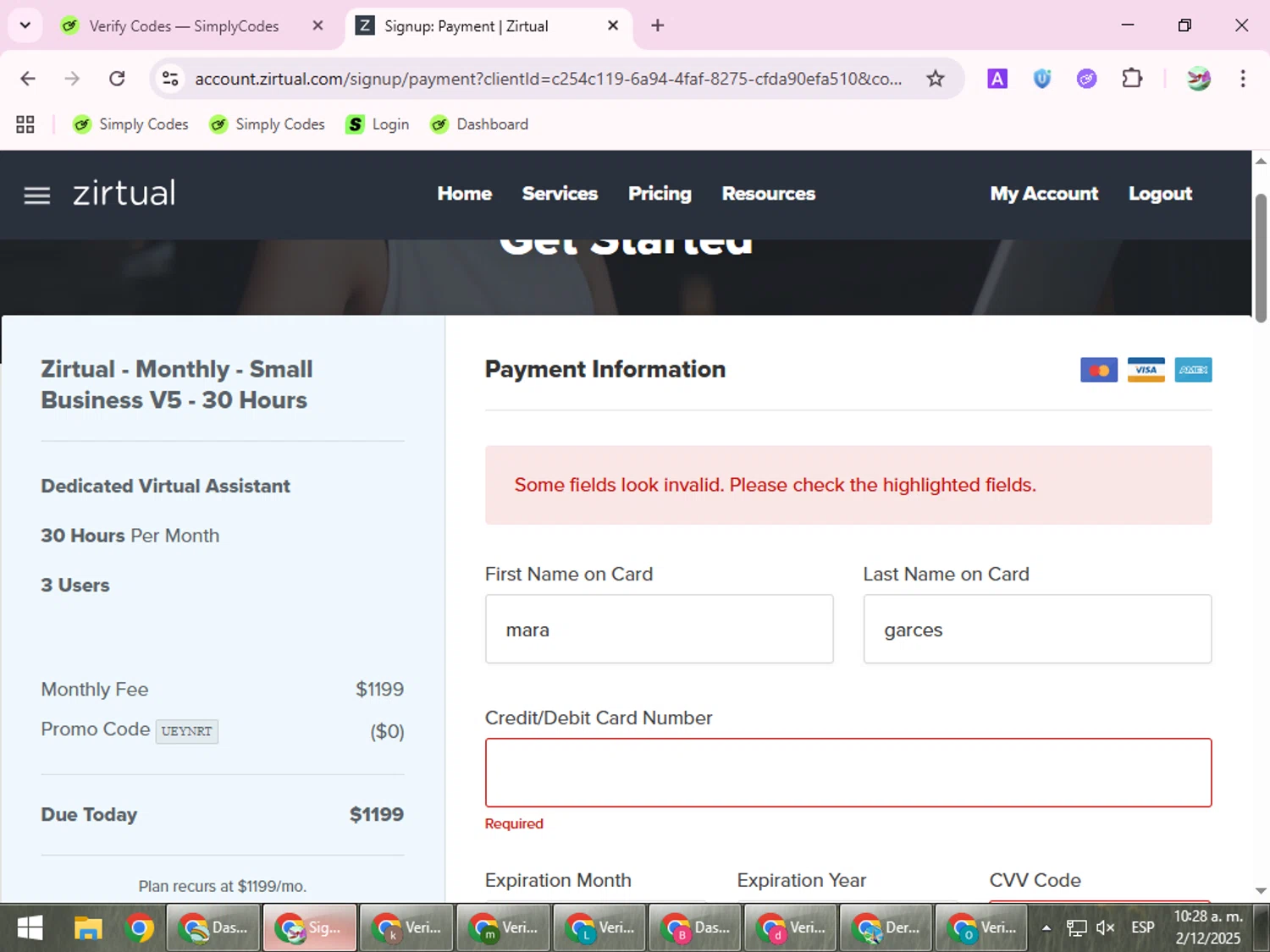Focus the First Name on Card field
Viewport: 1270px width, 952px height.
coord(659,629)
